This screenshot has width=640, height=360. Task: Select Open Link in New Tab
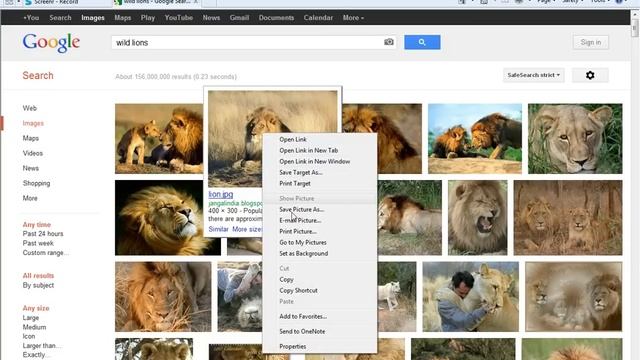coord(309,151)
